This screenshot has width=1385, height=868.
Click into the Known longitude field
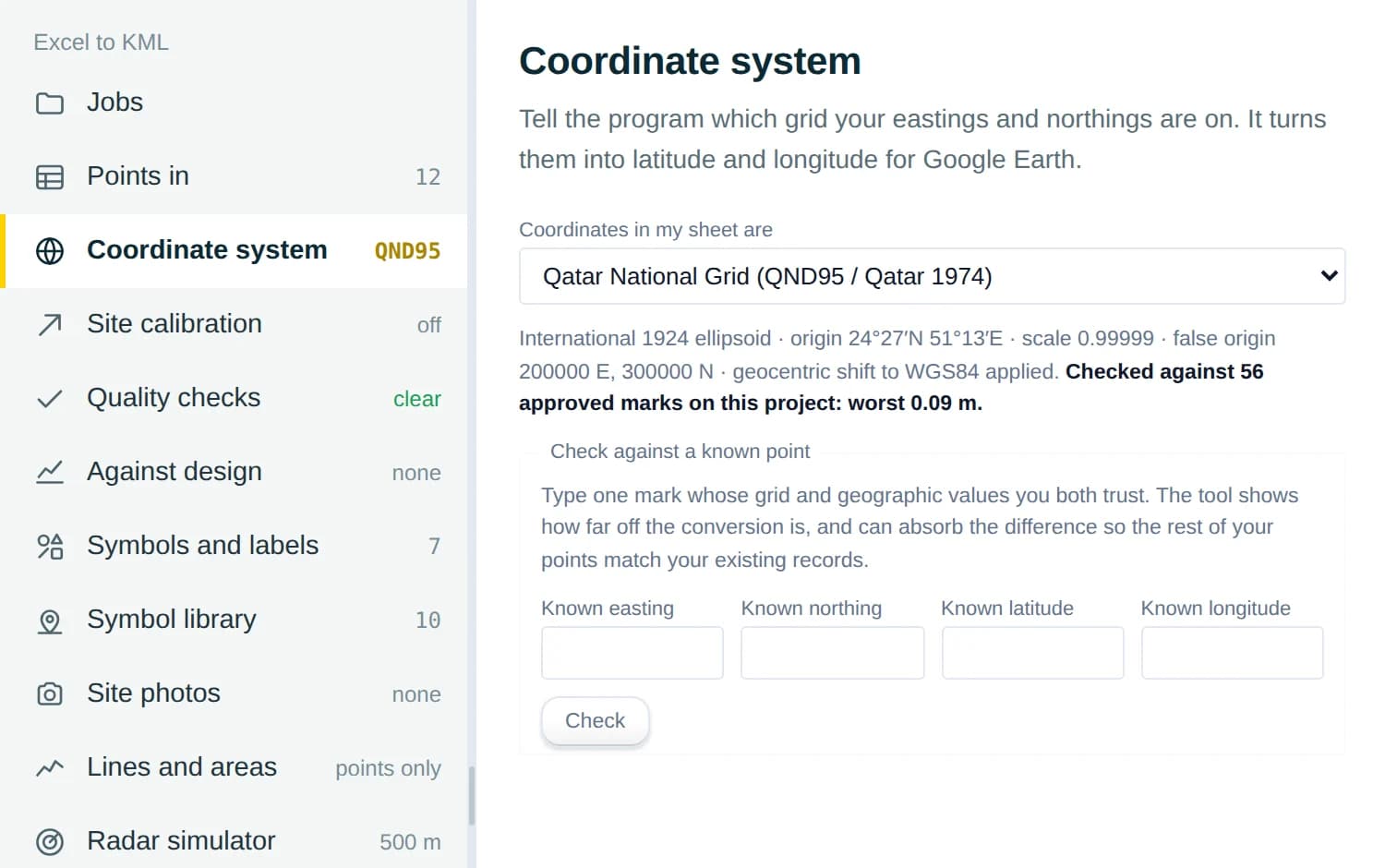click(1232, 653)
